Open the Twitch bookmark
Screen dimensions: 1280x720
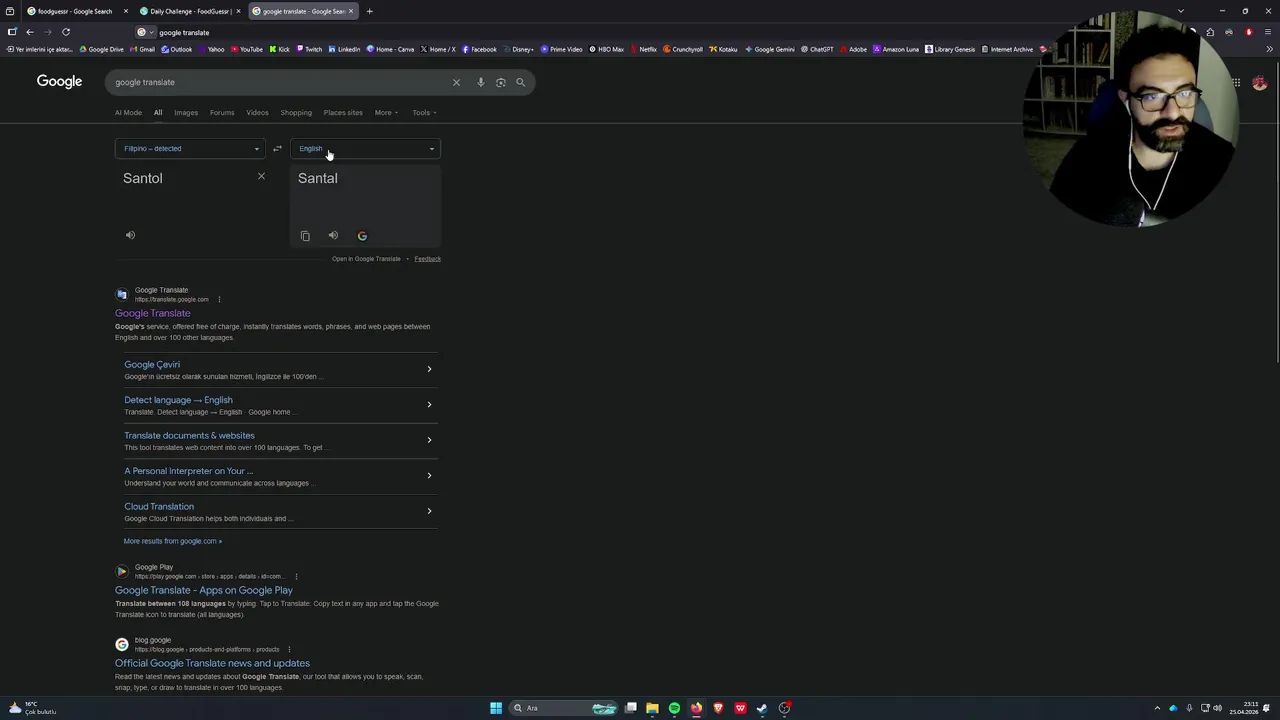[309, 49]
